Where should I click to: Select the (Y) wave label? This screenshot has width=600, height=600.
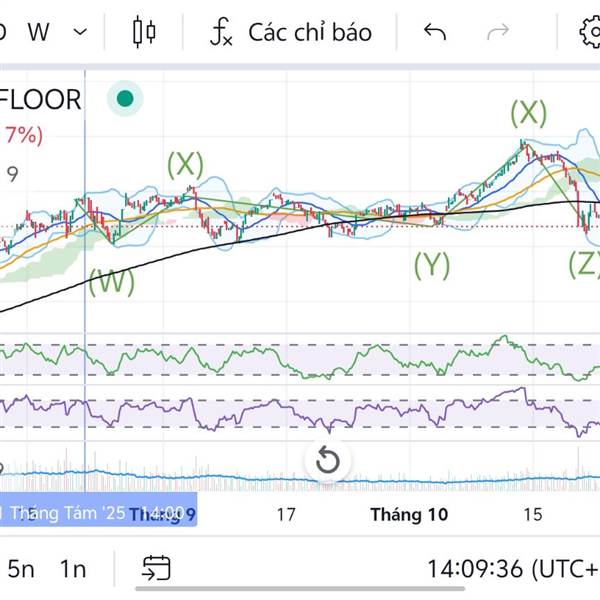tap(432, 264)
